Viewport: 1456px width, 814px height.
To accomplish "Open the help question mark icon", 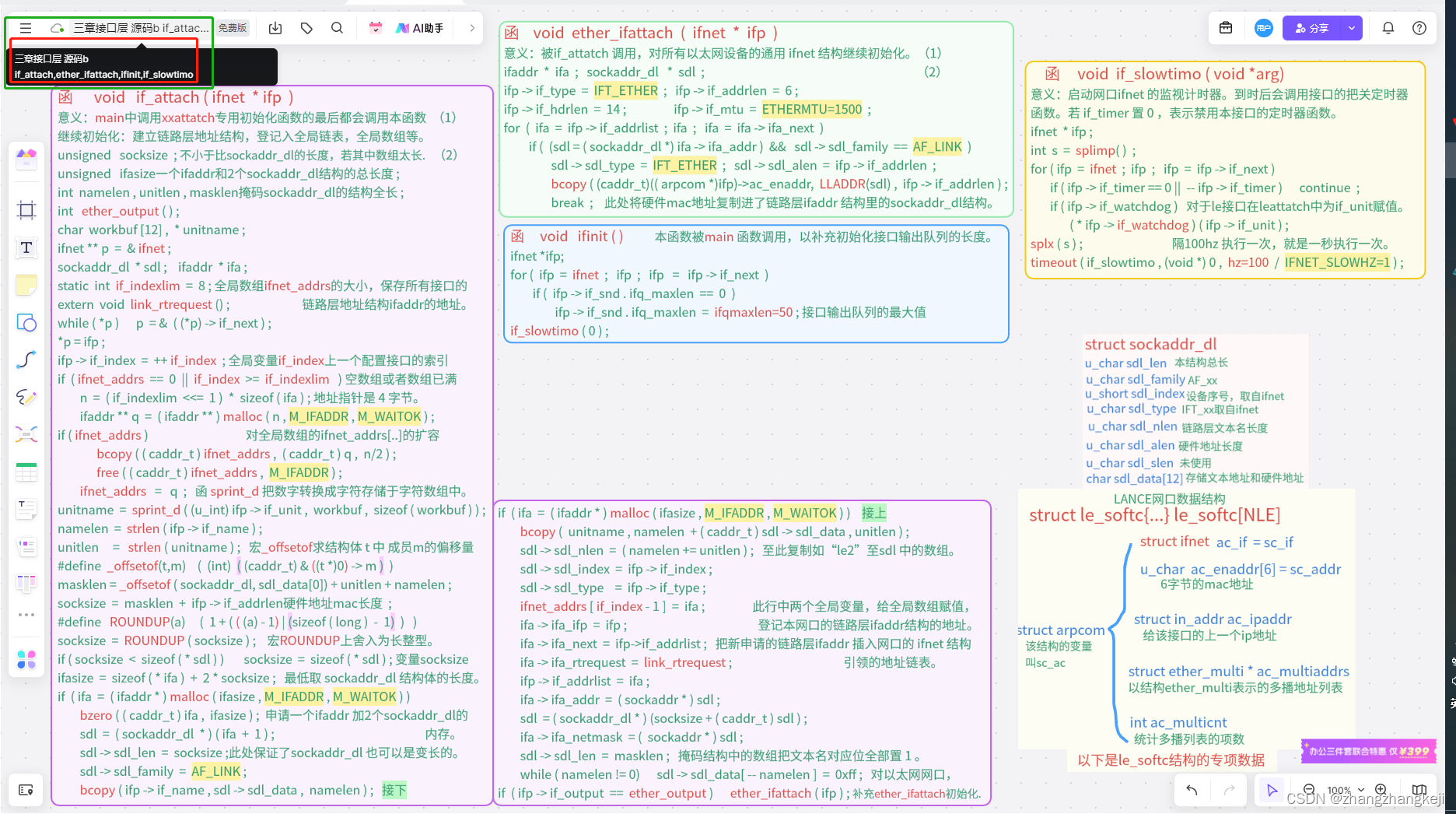I will tap(1419, 28).
